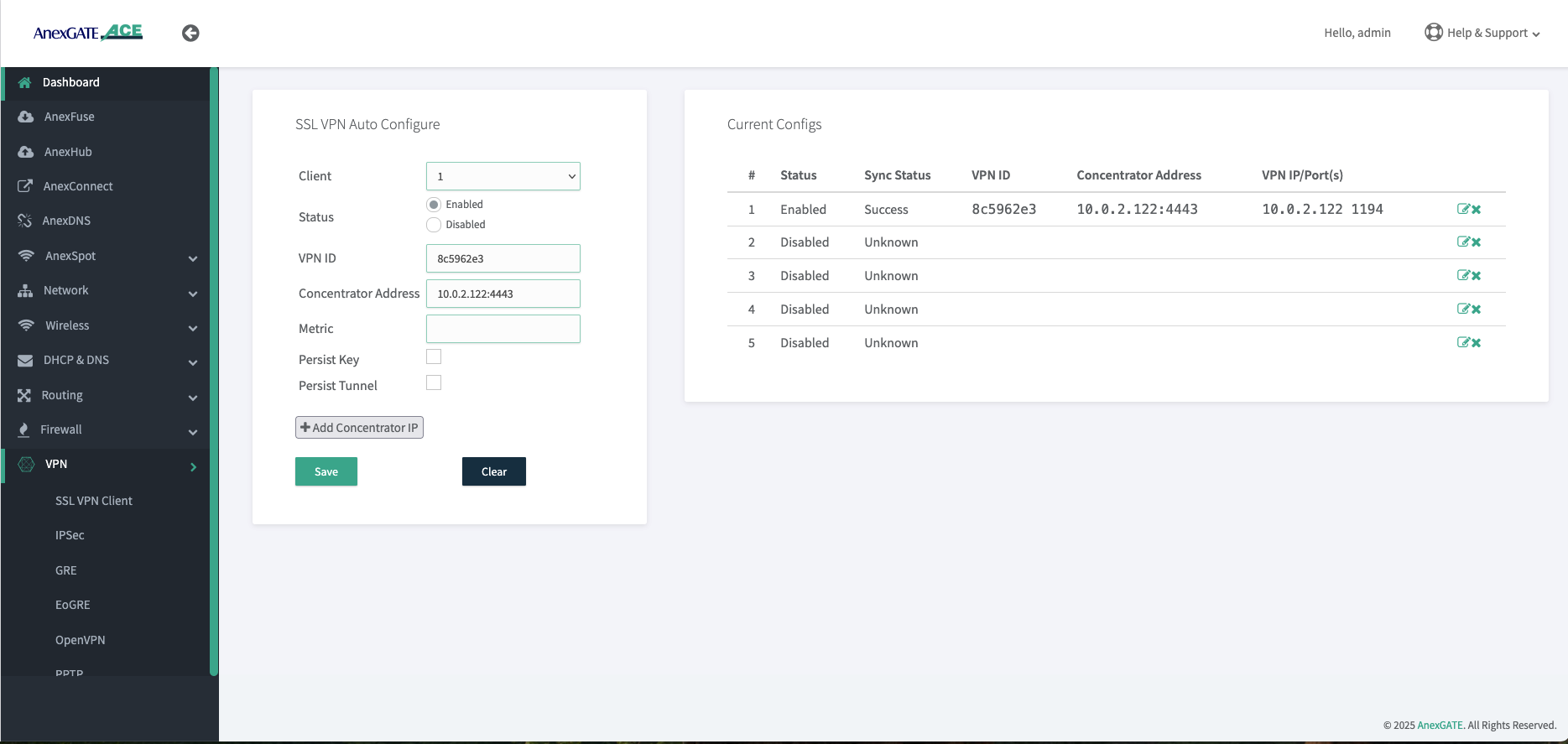
Task: Click the AnexDNS icon in sidebar
Action: 25,221
